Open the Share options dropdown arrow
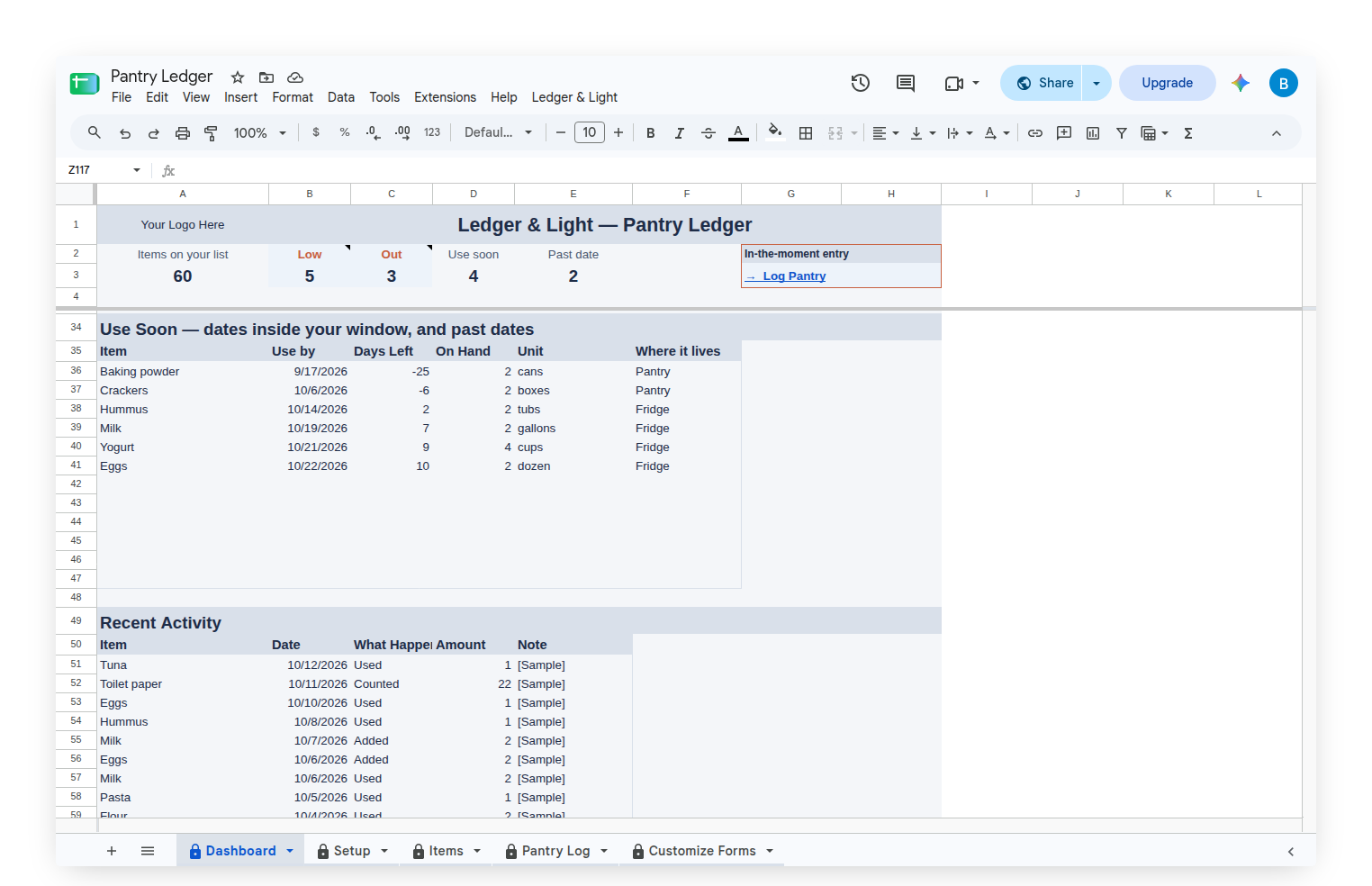This screenshot has width=1372, height=886. [x=1097, y=83]
